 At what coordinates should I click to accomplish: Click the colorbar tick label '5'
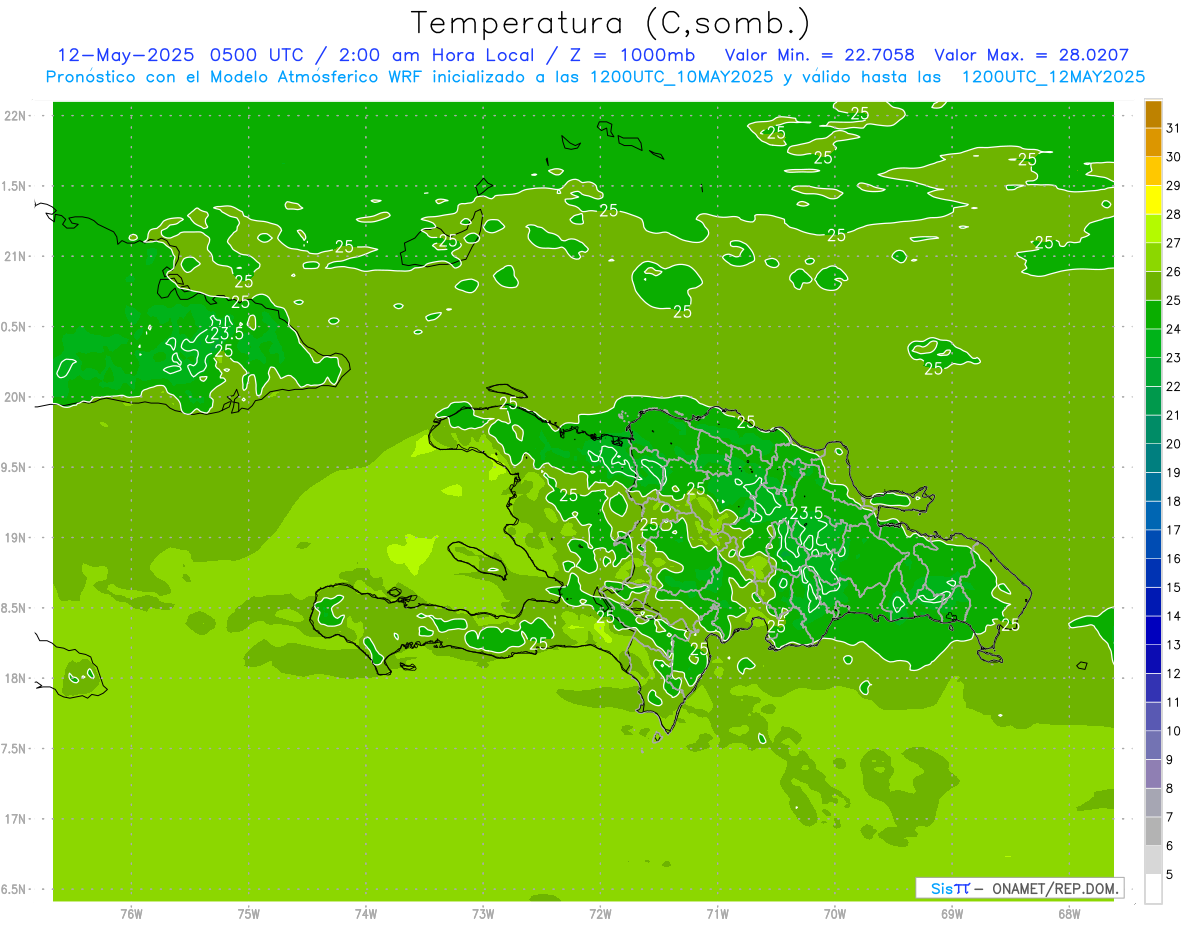[1170, 875]
